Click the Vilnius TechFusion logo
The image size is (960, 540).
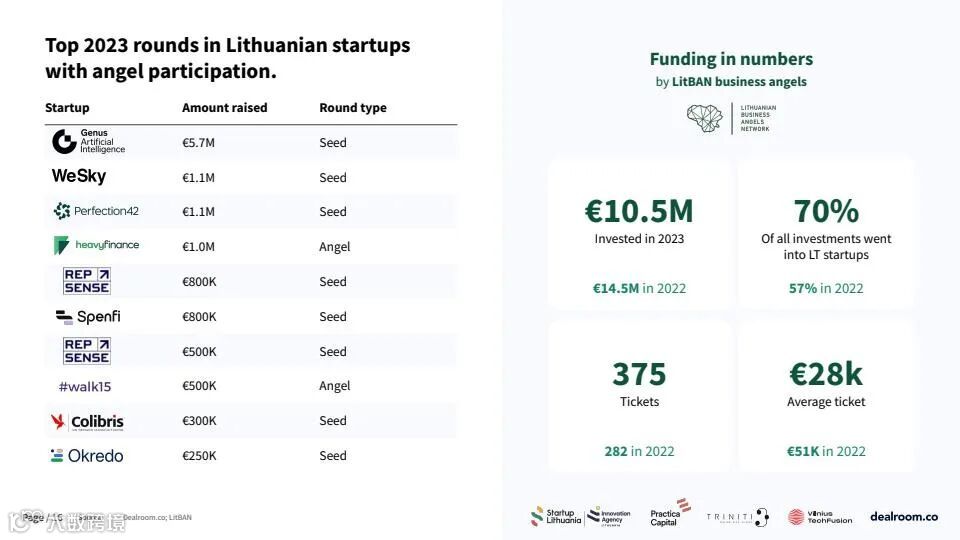pyautogui.click(x=820, y=517)
